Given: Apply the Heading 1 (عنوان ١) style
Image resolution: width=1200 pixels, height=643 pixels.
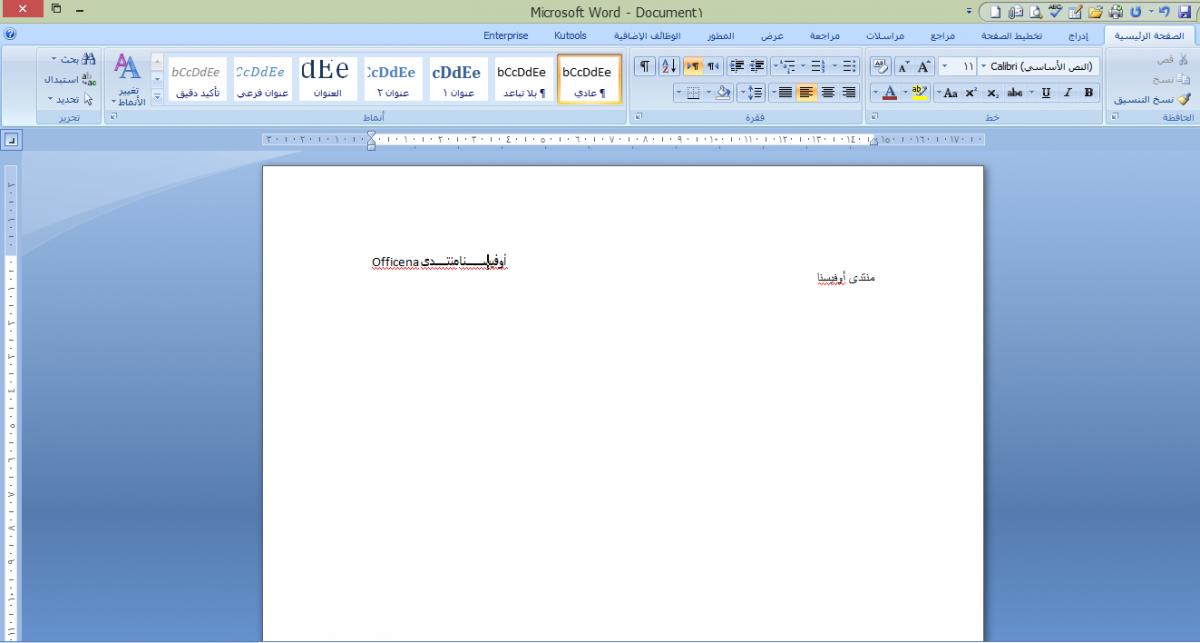Looking at the screenshot, I should click(458, 79).
